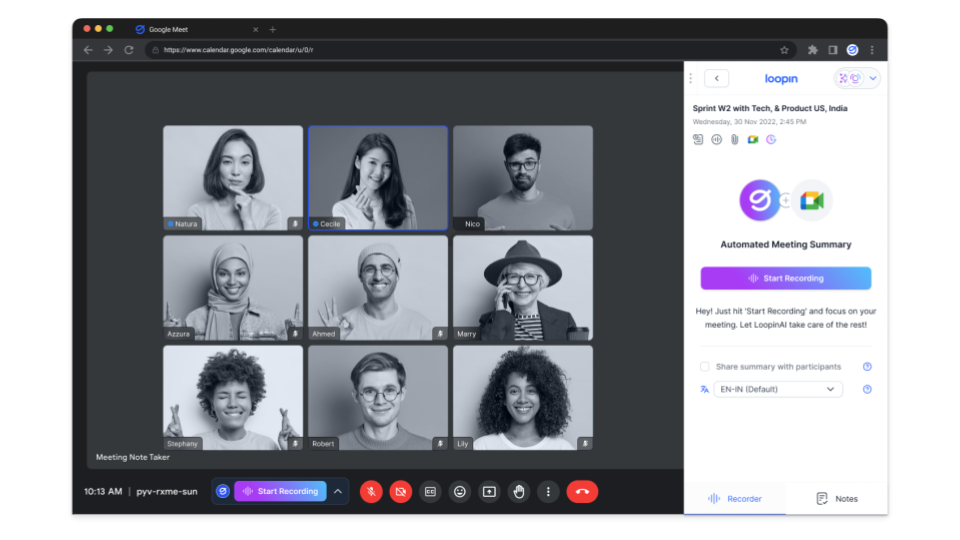The width and height of the screenshot is (960, 540).
Task: Switch to the Notes tab
Action: (x=837, y=498)
